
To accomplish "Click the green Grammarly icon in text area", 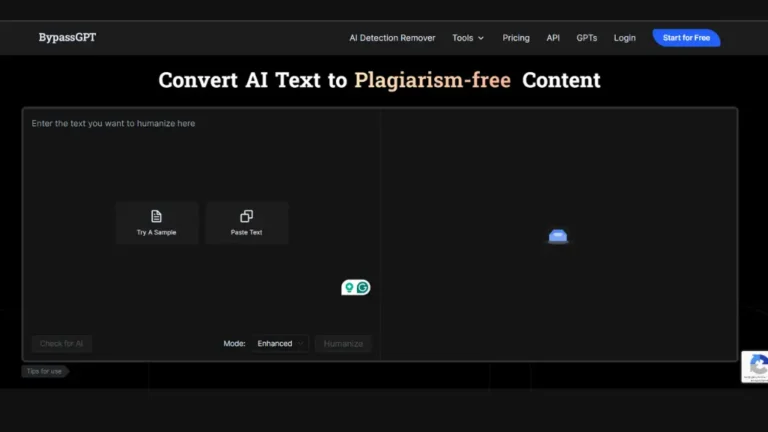I will point(363,288).
